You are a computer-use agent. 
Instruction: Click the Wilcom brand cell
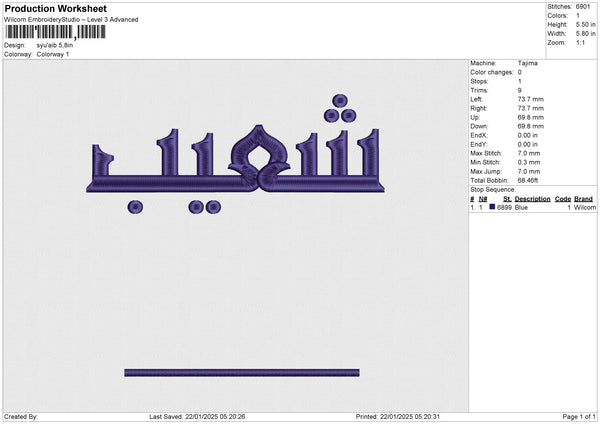pyautogui.click(x=585, y=207)
